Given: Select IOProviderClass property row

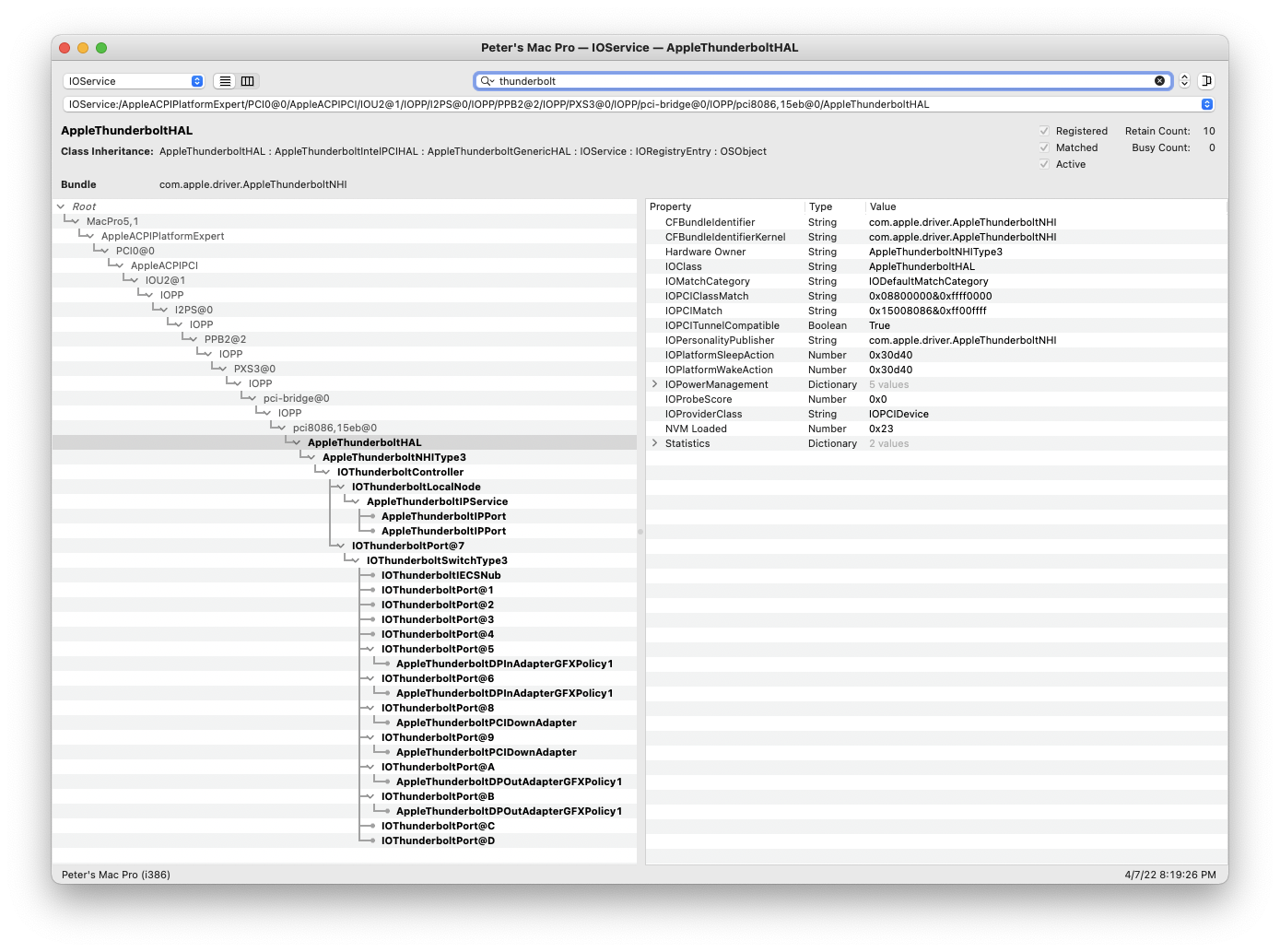Looking at the screenshot, I should pos(936,414).
